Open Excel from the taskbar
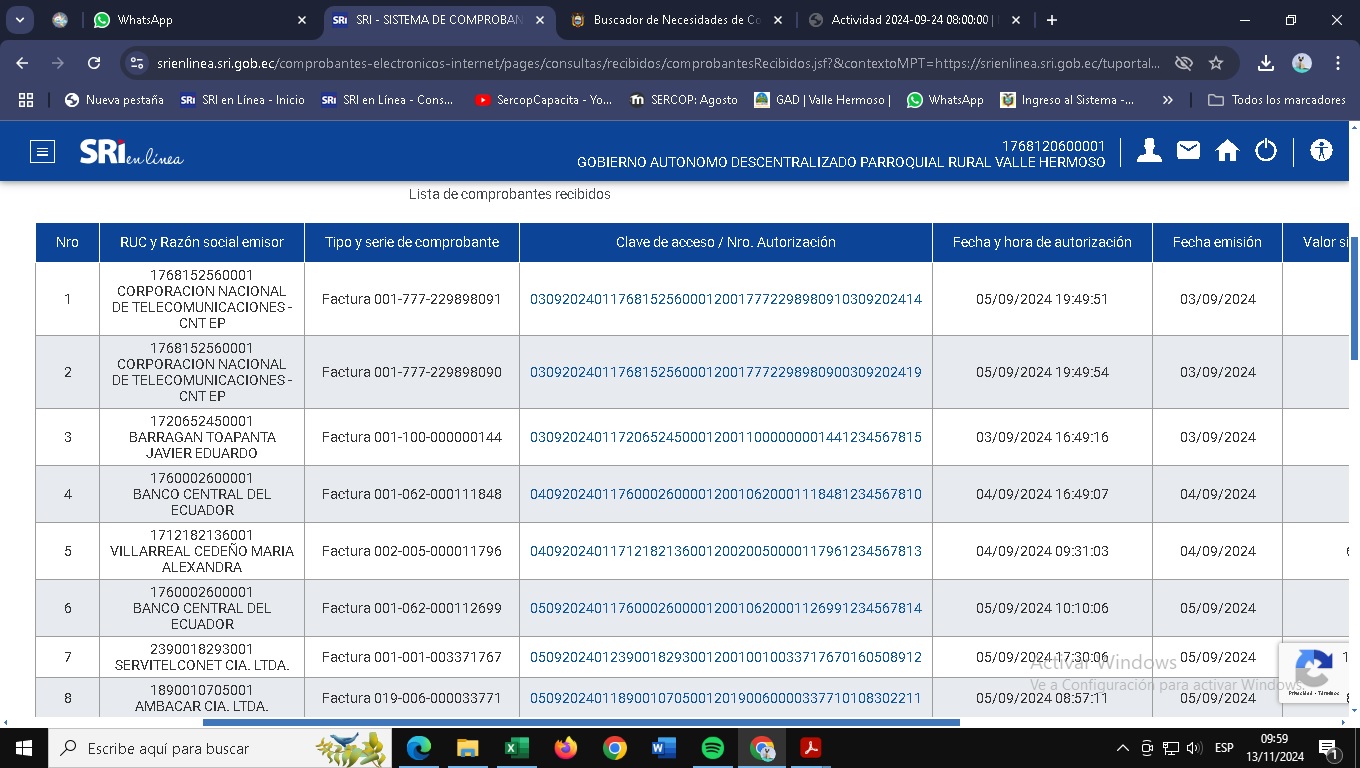 516,748
